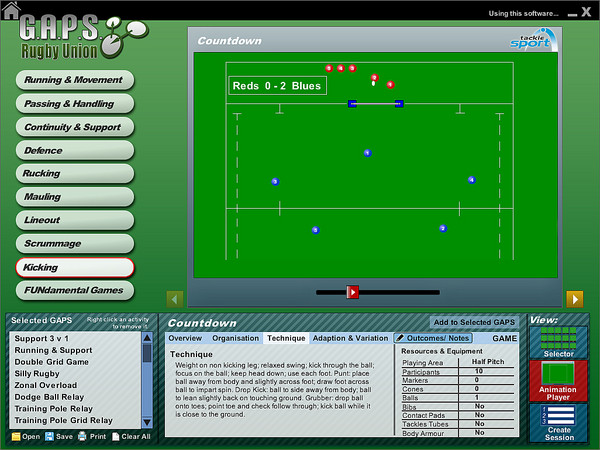Select Dodge Ball Relay in Selected GAPS

click(x=49, y=395)
